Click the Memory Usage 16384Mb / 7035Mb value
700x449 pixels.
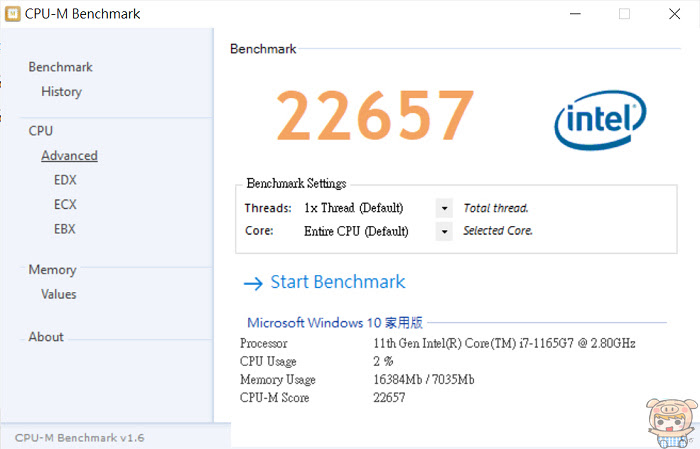click(x=424, y=379)
